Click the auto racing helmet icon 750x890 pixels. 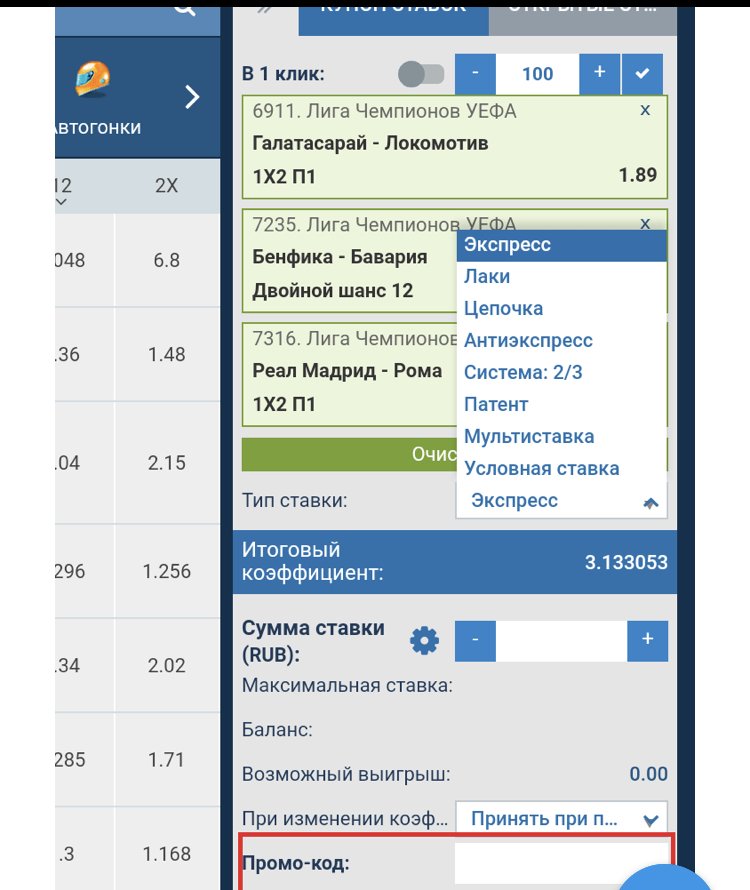tap(92, 79)
